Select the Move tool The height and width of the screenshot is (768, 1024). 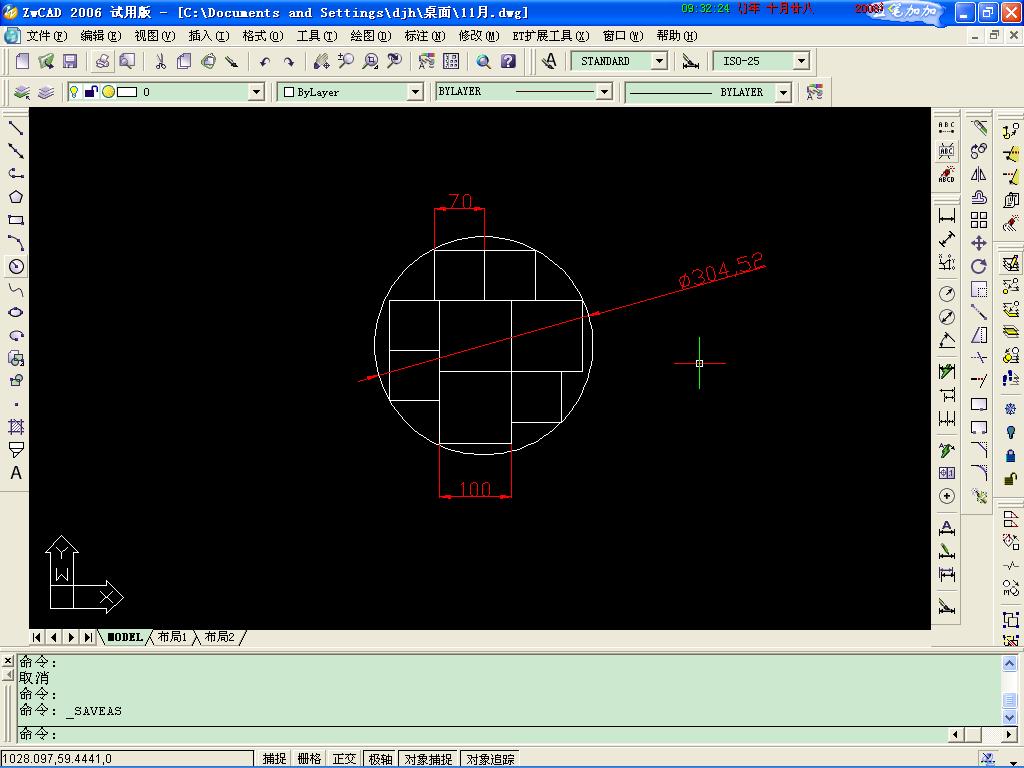[978, 244]
